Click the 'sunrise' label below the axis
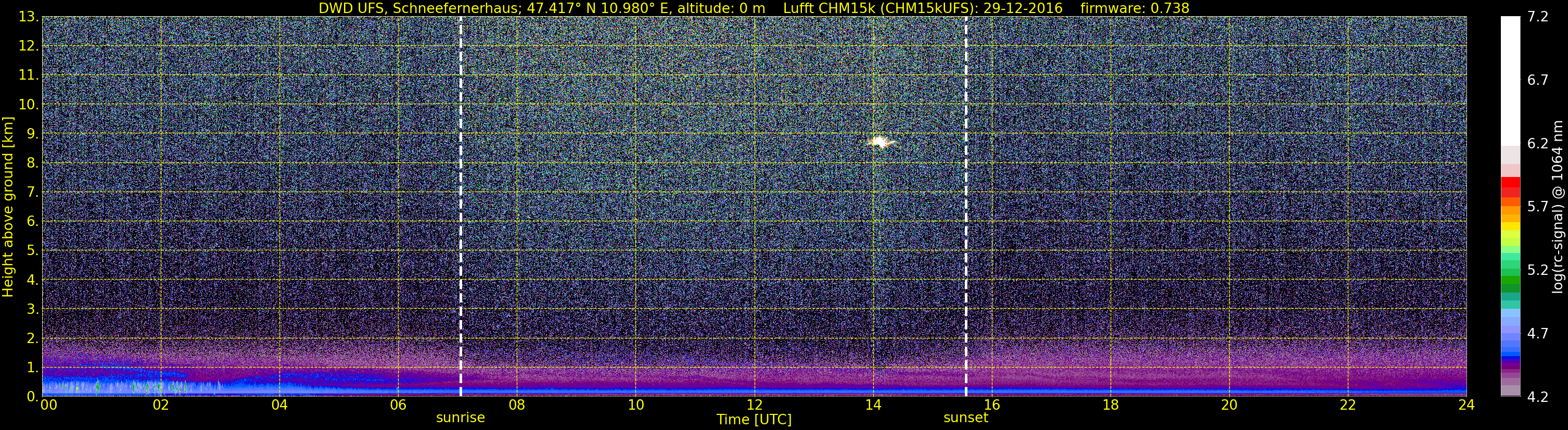 click(461, 418)
